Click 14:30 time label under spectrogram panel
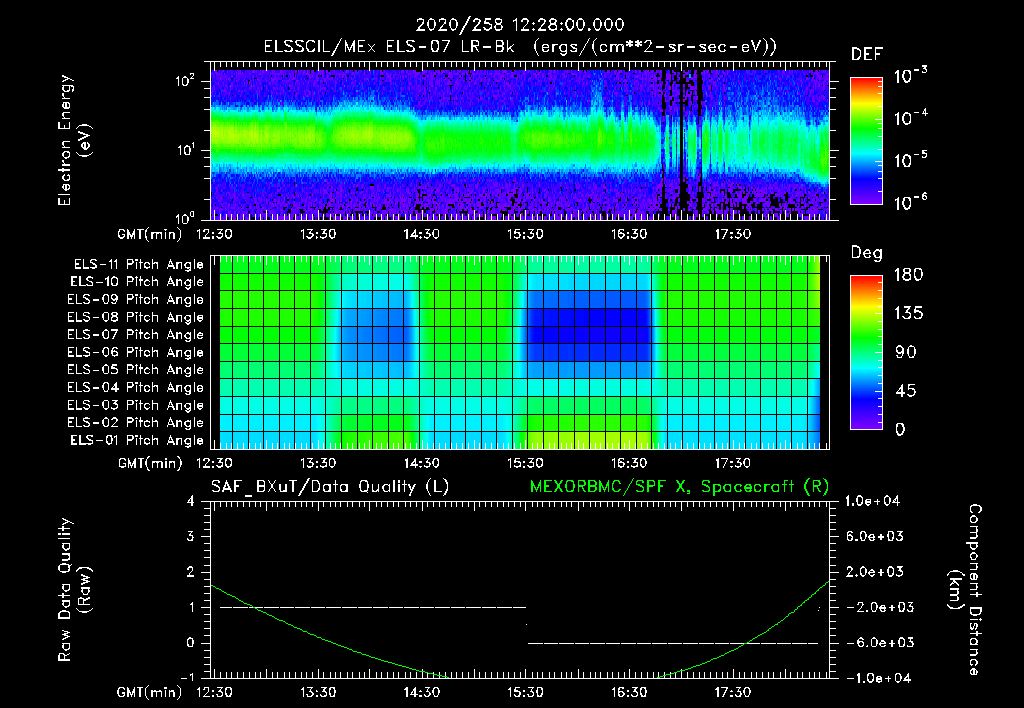The width and height of the screenshot is (1024, 708). tap(421, 234)
